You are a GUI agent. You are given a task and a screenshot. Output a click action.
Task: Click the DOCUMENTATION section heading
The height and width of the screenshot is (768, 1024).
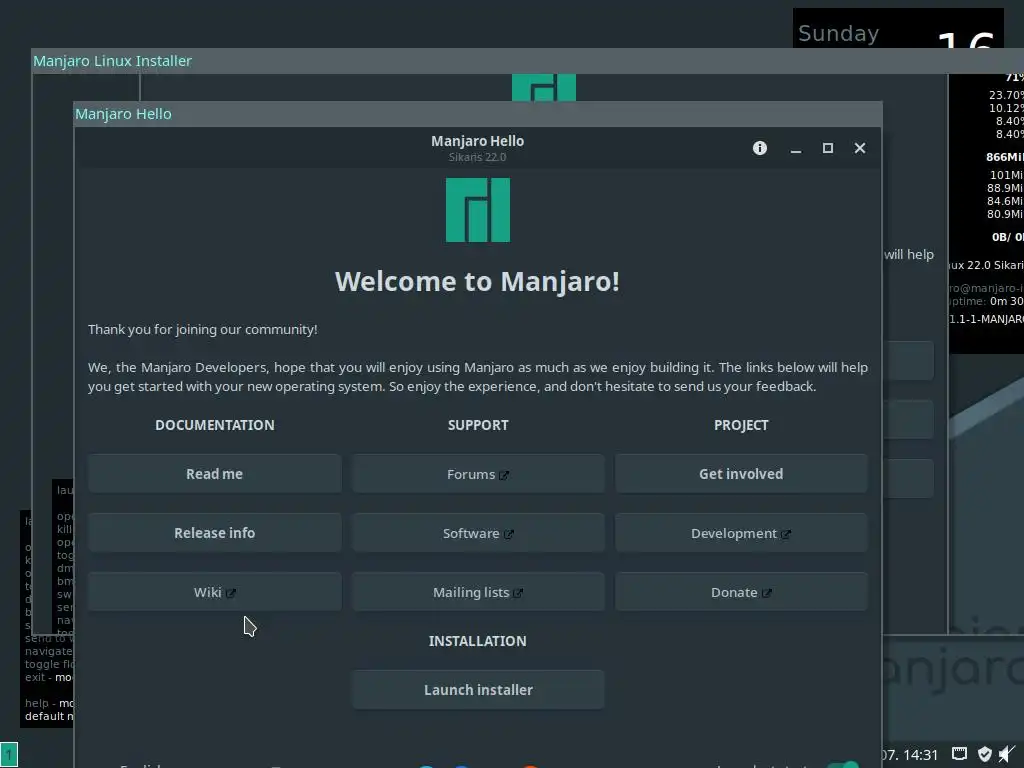point(215,425)
